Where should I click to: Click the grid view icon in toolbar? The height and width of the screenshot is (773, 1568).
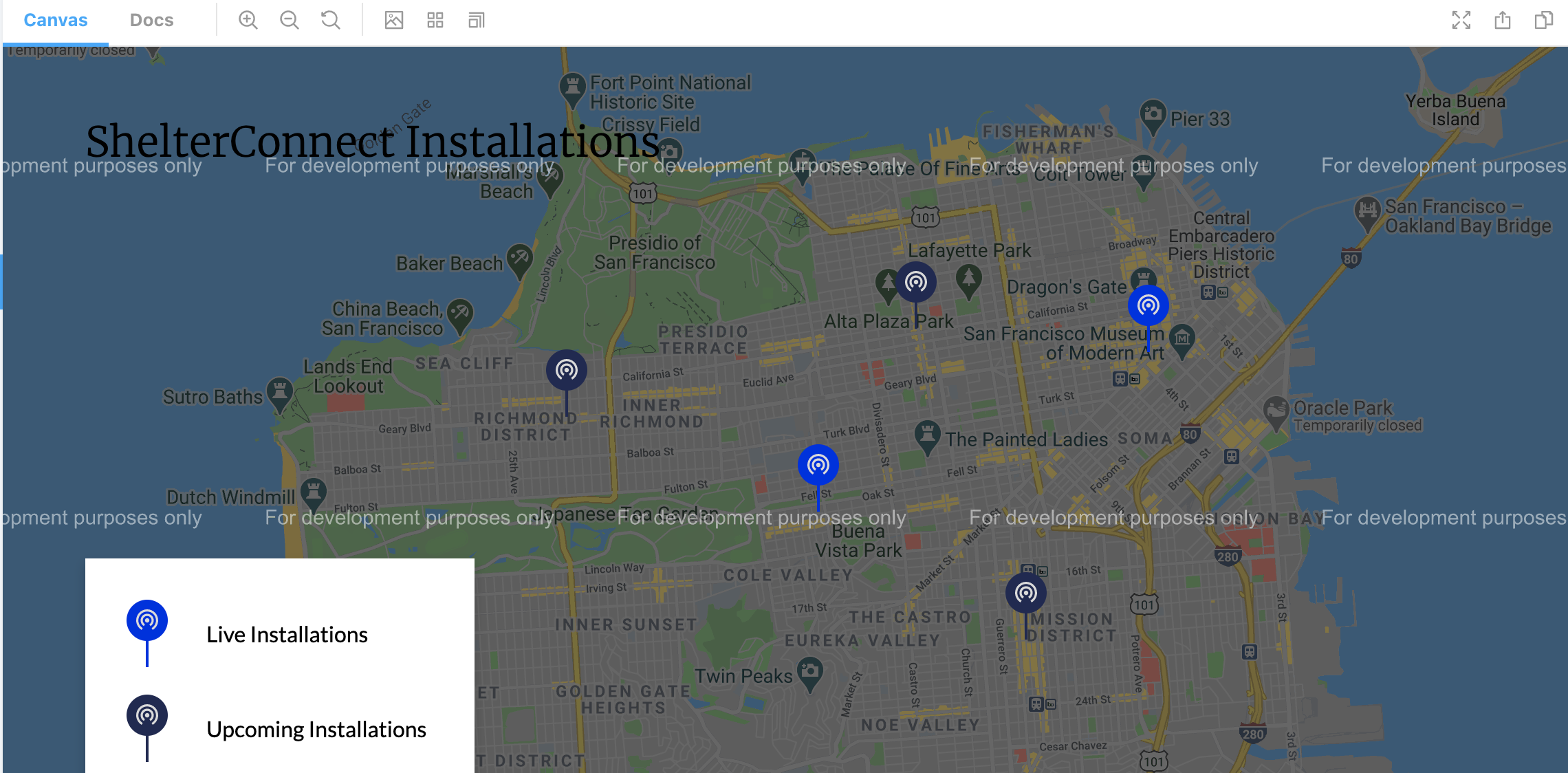coord(435,21)
